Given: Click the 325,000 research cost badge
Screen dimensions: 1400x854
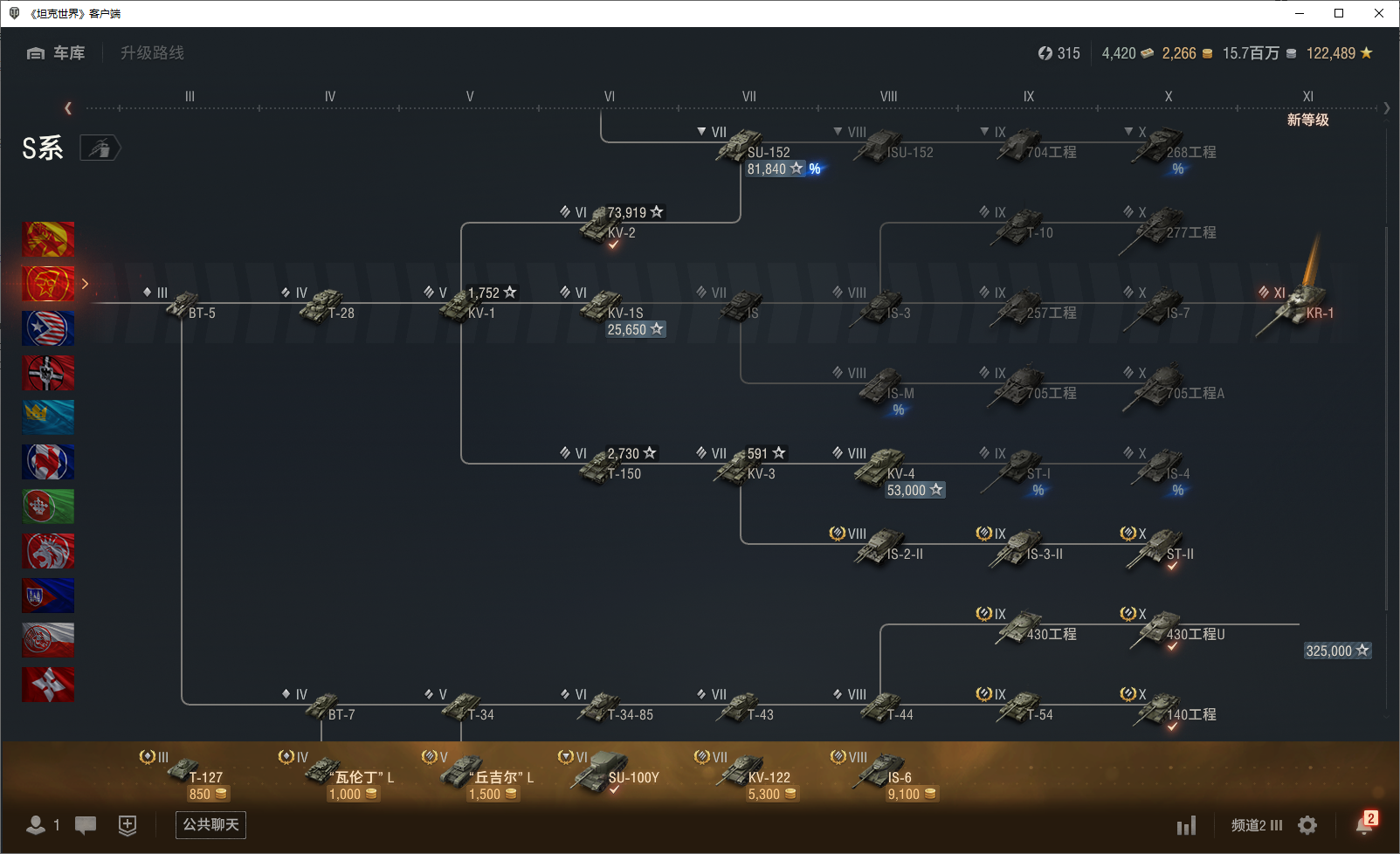Looking at the screenshot, I should click(x=1337, y=651).
